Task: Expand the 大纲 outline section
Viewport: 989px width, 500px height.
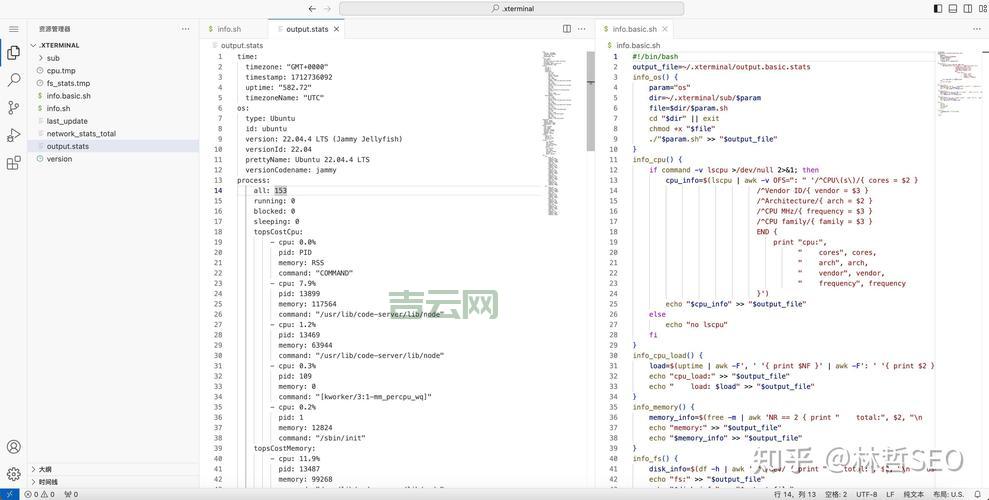Action: (x=45, y=469)
